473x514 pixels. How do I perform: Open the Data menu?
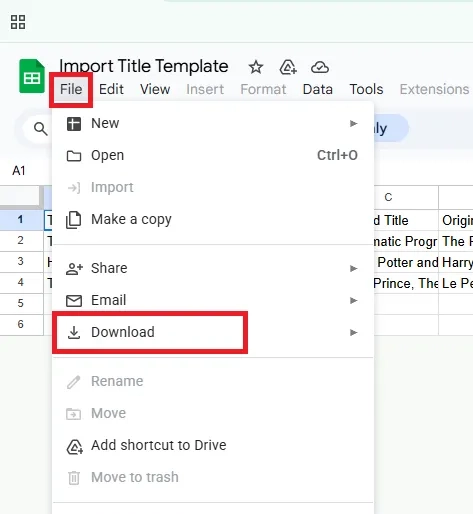(318, 89)
